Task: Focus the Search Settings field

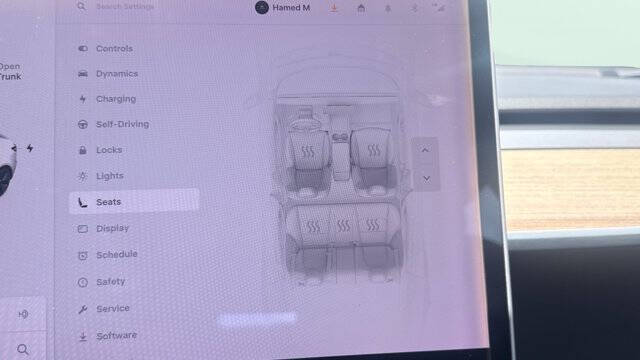Action: tap(125, 7)
